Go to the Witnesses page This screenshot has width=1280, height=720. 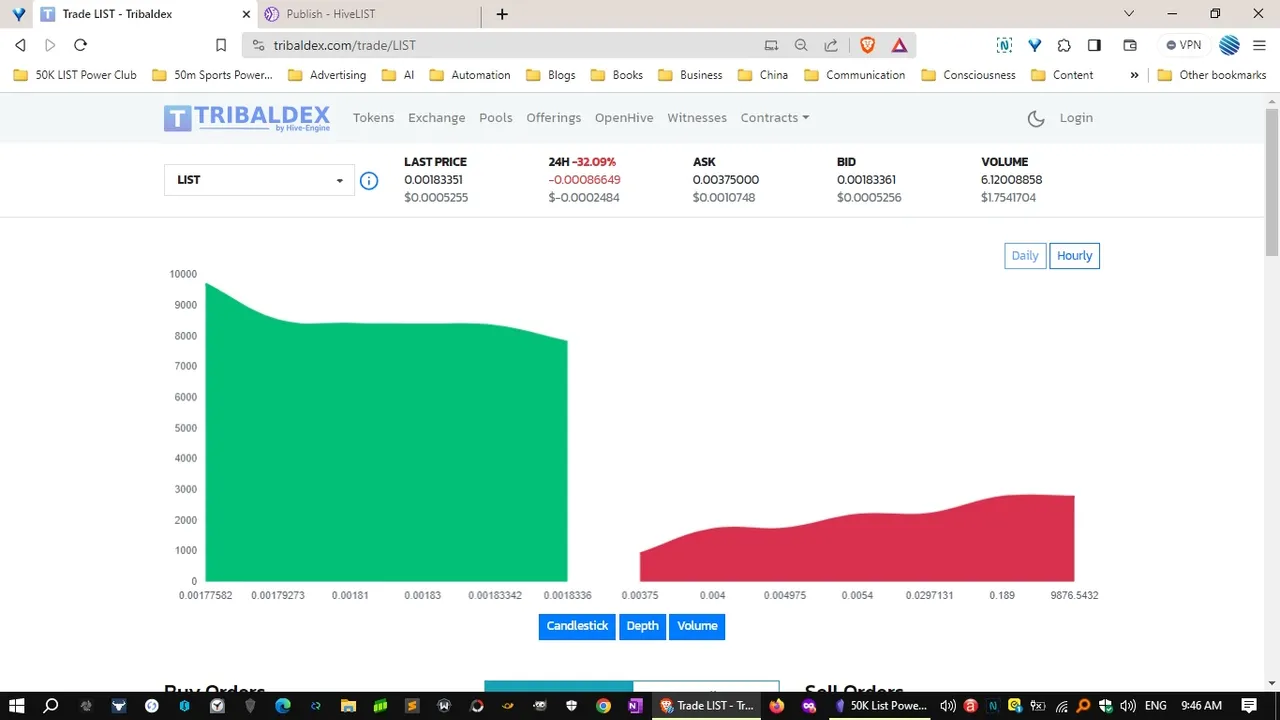(697, 118)
